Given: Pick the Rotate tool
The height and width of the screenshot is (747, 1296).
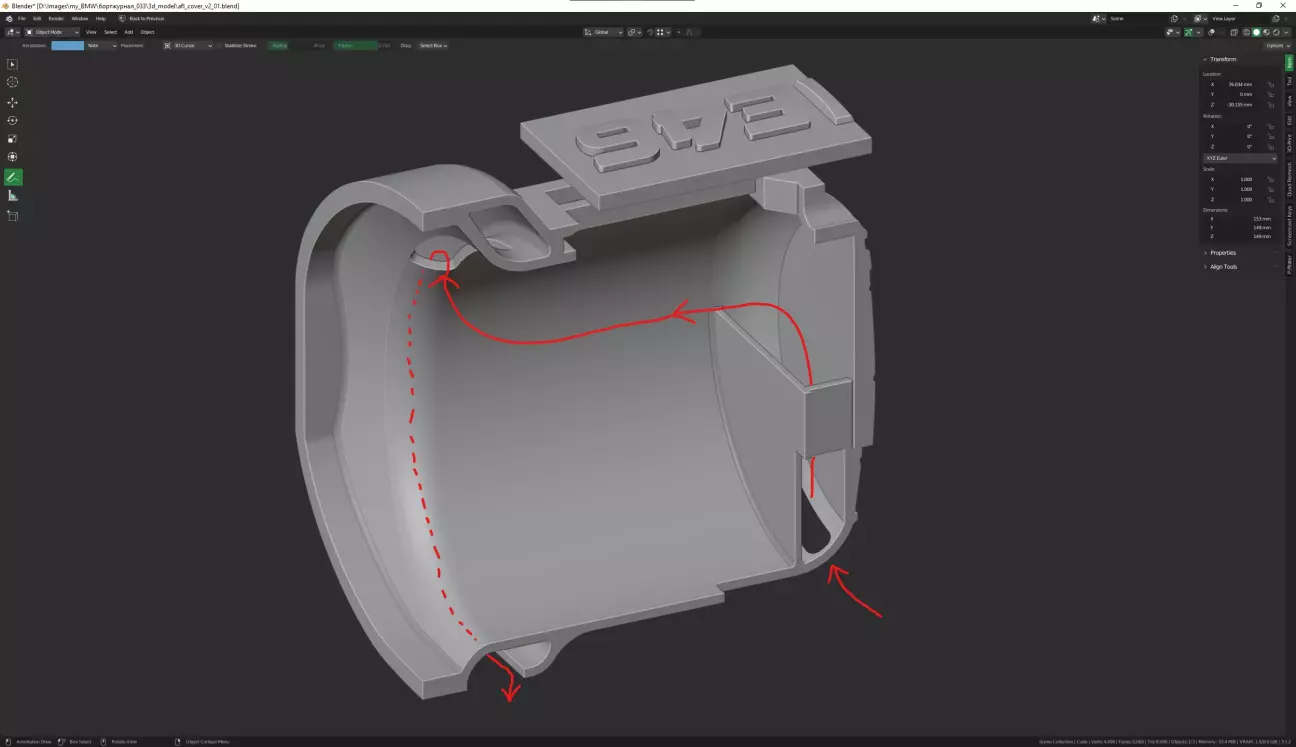Looking at the screenshot, I should pos(13,120).
